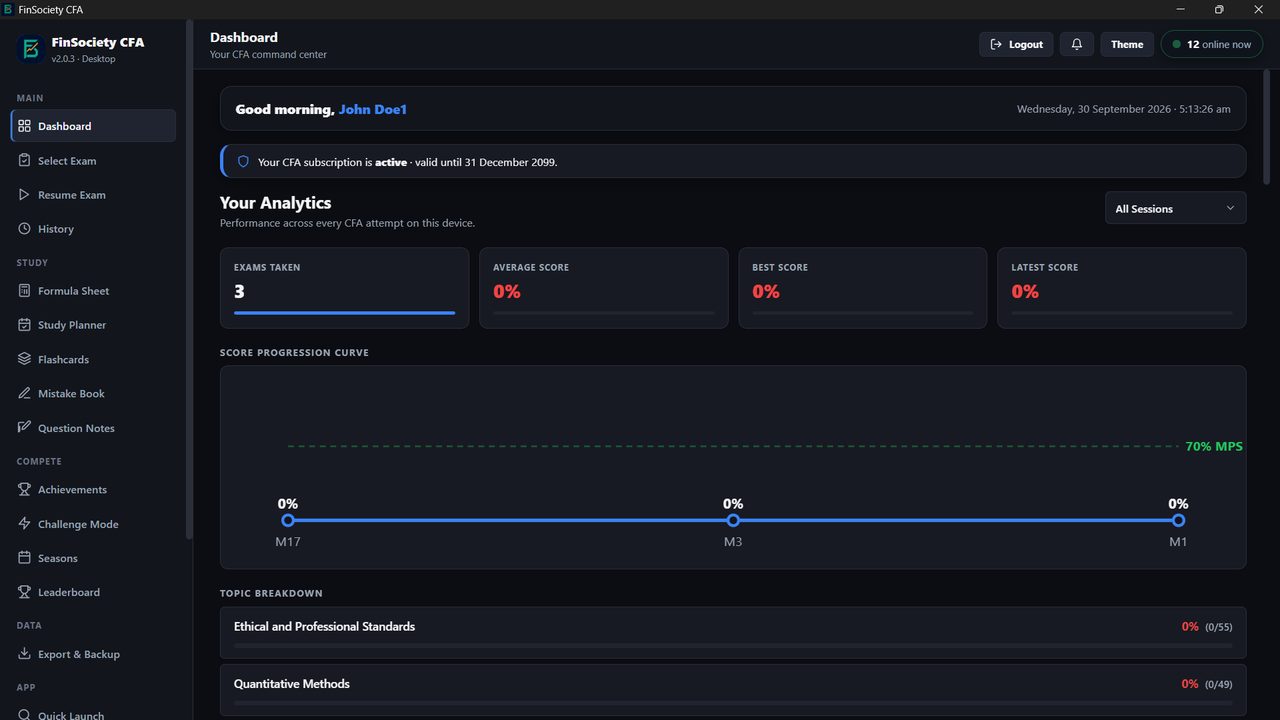Image resolution: width=1280 pixels, height=720 pixels.
Task: Click the Formula Sheet calculator icon
Action: point(25,290)
